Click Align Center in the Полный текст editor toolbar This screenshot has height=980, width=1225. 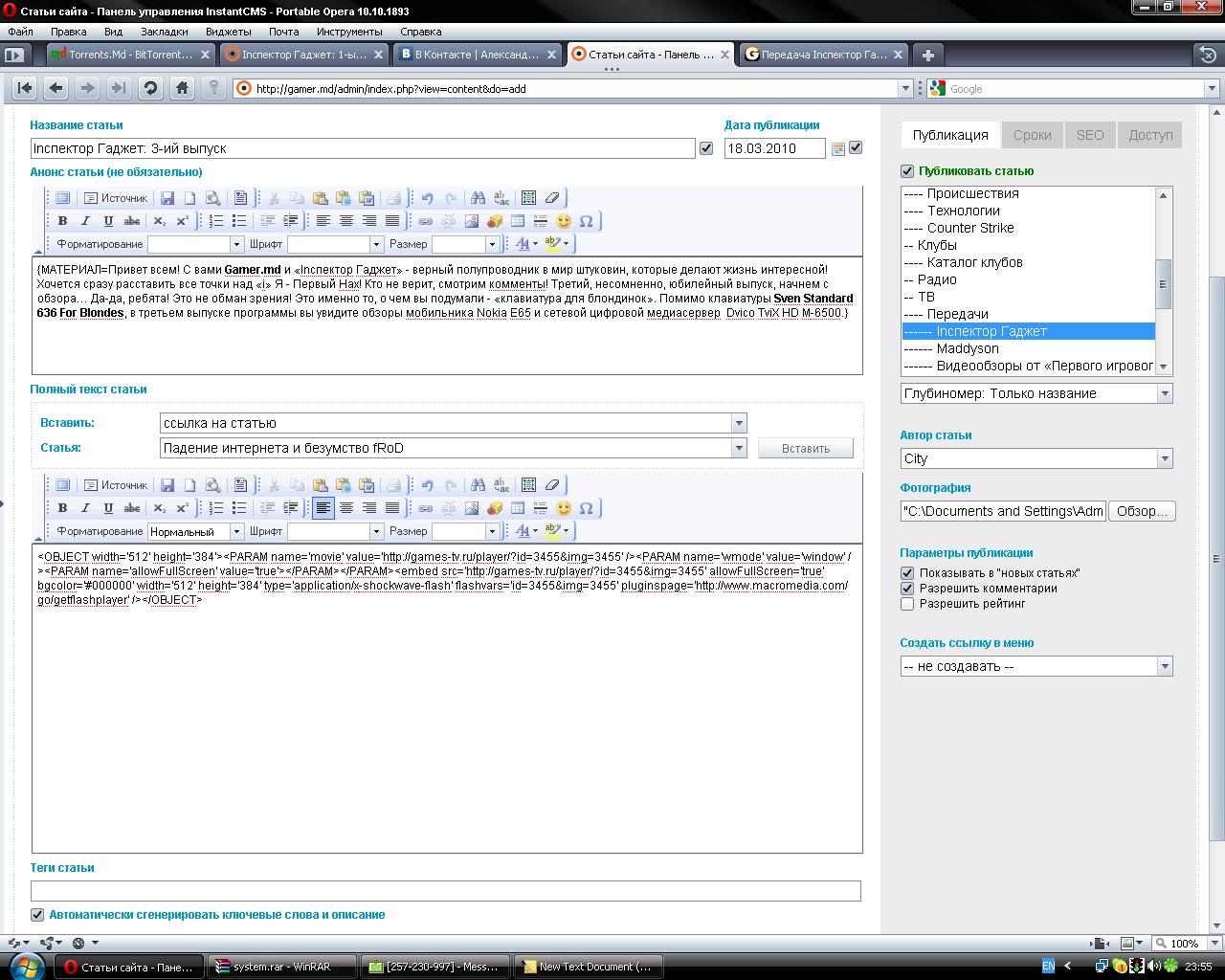[346, 508]
